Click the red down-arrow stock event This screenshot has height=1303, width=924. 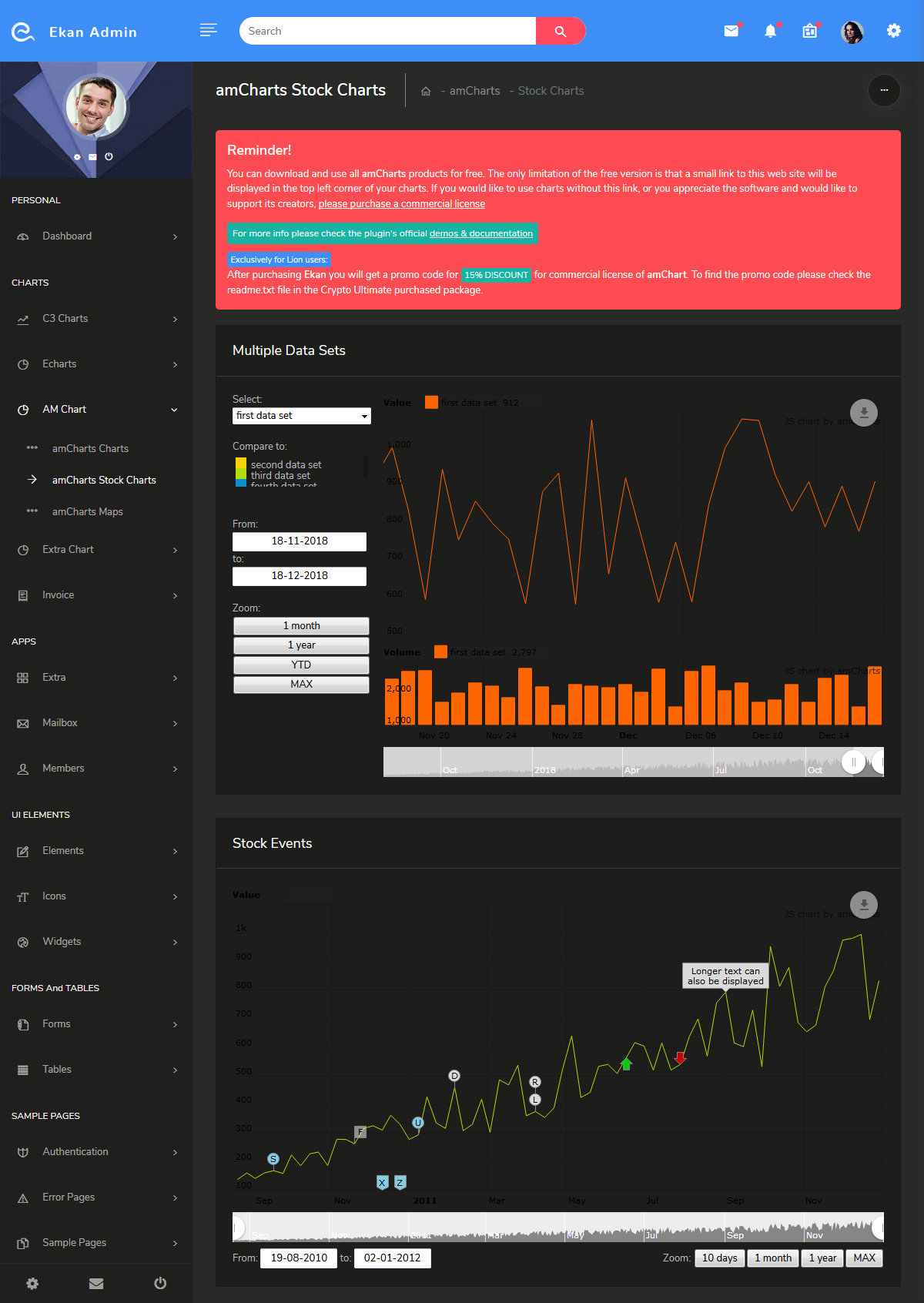pyautogui.click(x=680, y=1057)
